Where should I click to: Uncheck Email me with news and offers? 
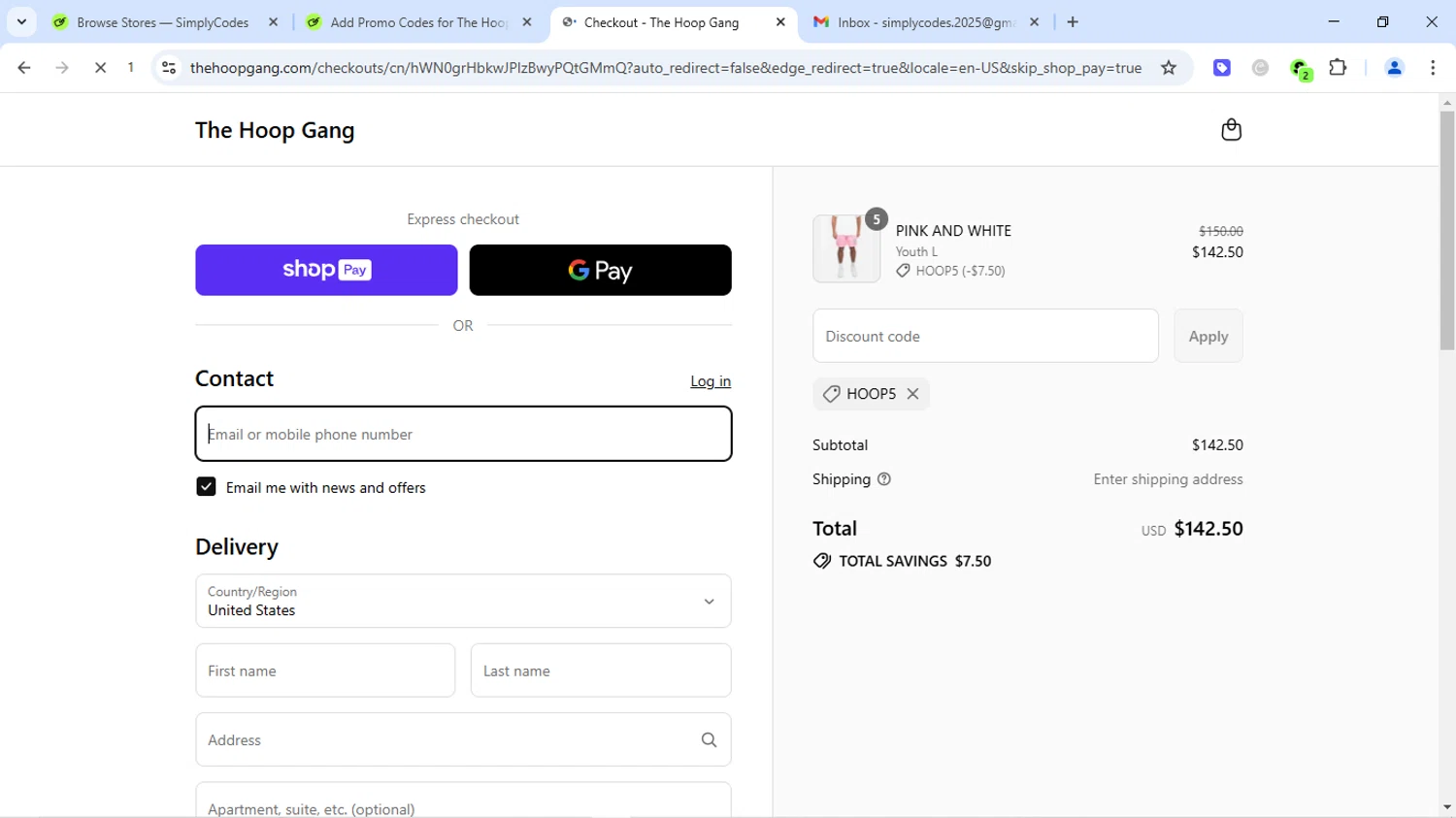(206, 487)
